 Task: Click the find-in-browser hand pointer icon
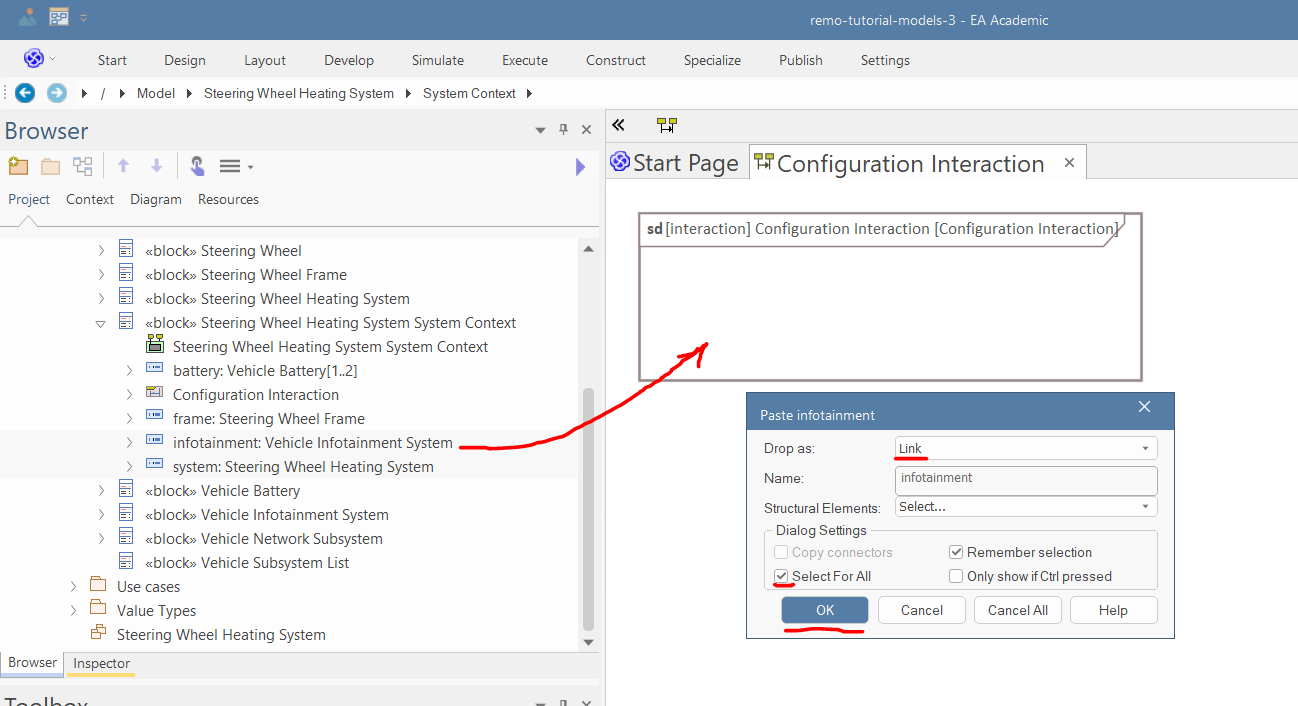click(197, 166)
